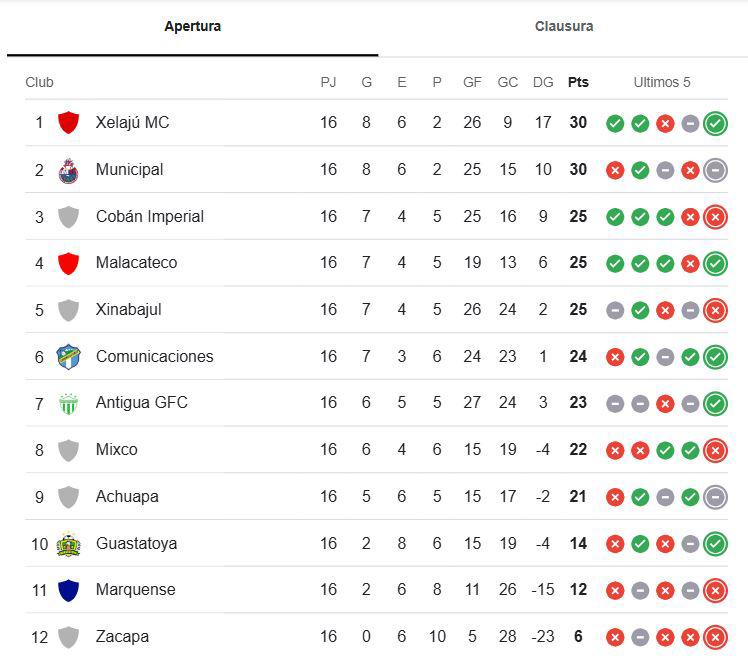
Task: Click the Achuapa team name
Action: pos(127,497)
